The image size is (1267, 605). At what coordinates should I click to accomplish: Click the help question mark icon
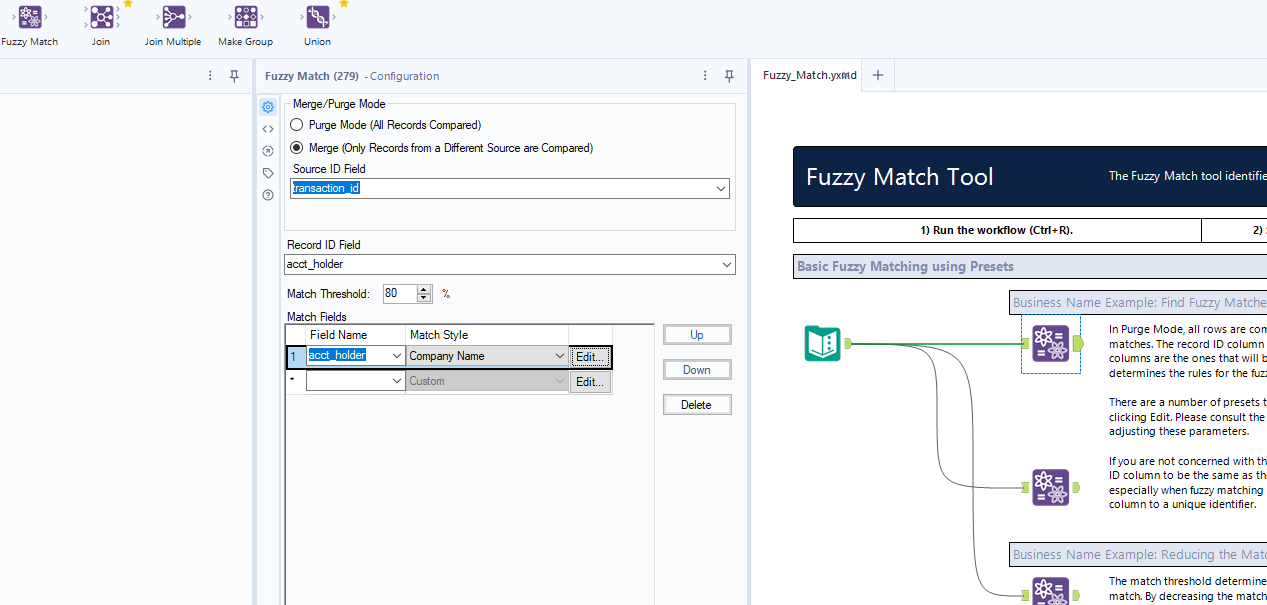[267, 195]
